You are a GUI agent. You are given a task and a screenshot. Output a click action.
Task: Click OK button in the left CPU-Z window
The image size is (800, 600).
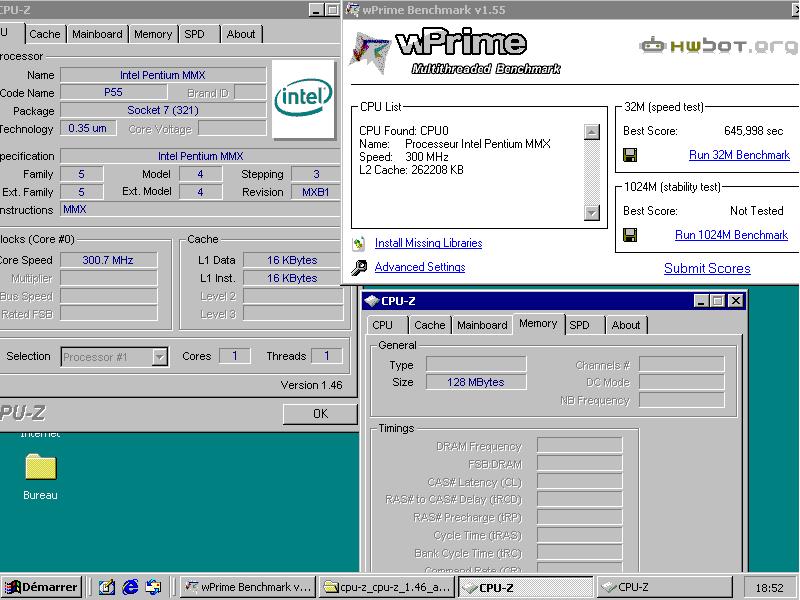point(320,414)
